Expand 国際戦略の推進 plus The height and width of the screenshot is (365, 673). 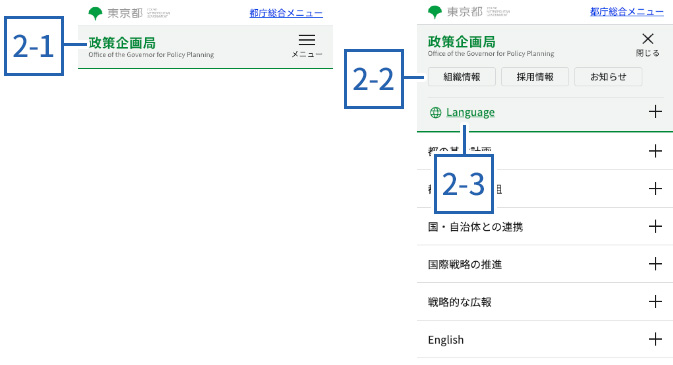point(655,264)
